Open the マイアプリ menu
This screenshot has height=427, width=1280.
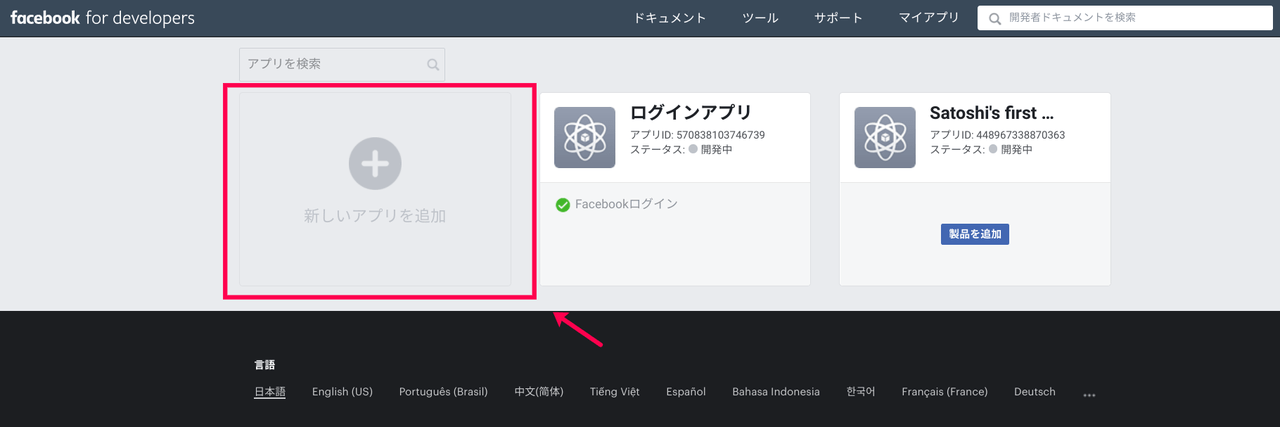[929, 18]
